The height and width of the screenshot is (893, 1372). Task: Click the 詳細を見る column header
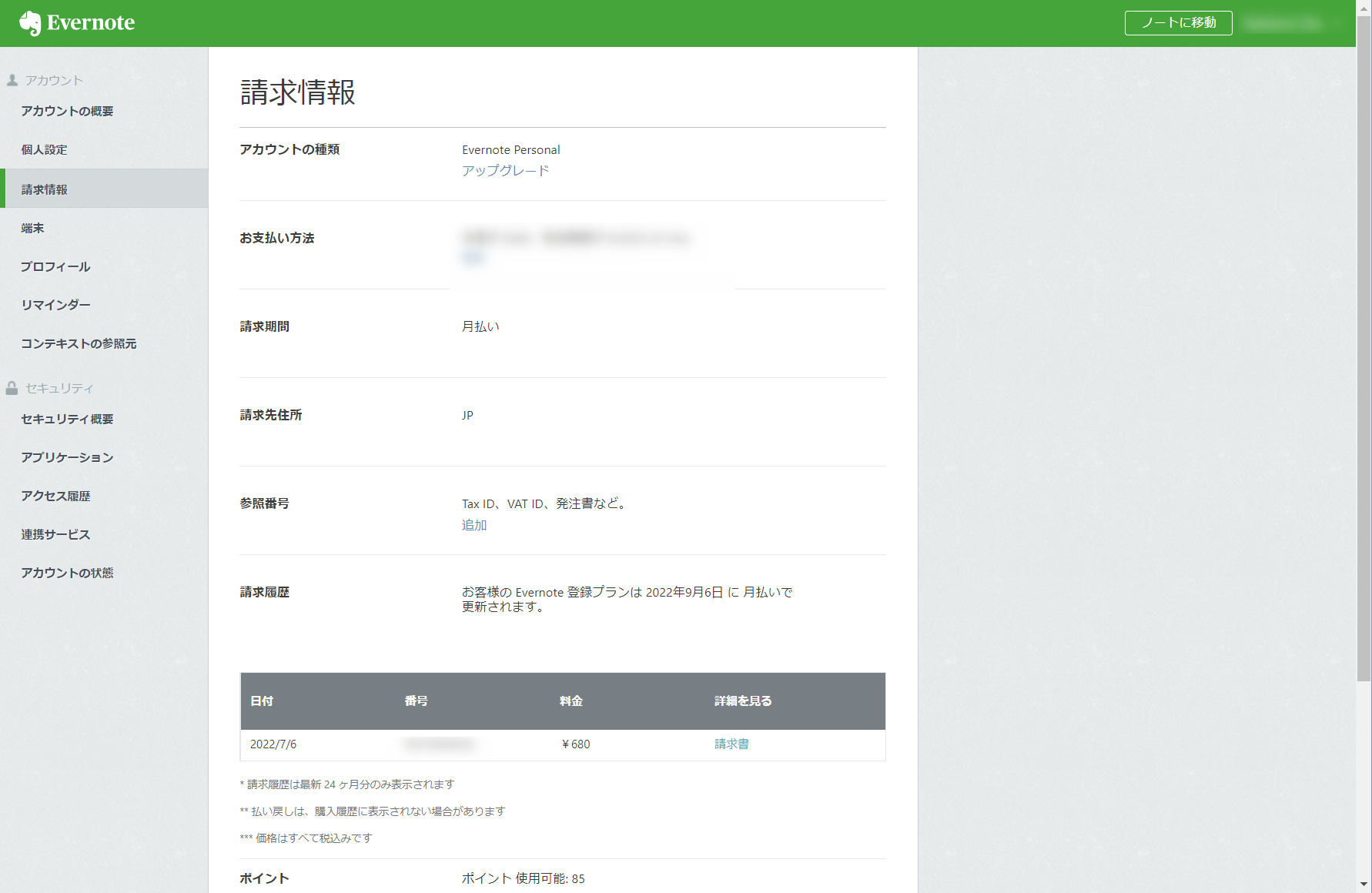click(x=743, y=701)
